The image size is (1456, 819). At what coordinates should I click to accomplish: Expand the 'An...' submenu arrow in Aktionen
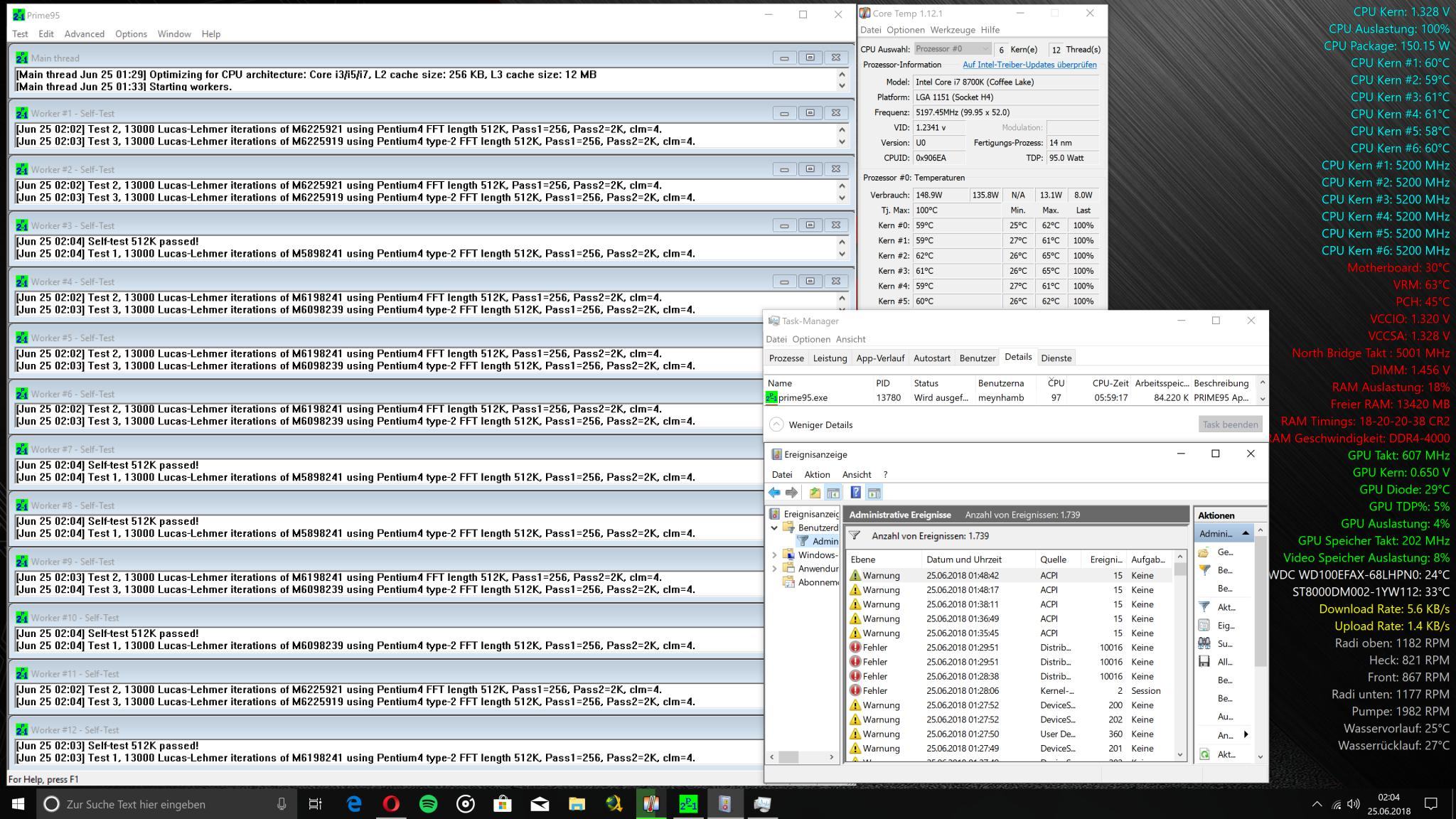pyautogui.click(x=1246, y=734)
